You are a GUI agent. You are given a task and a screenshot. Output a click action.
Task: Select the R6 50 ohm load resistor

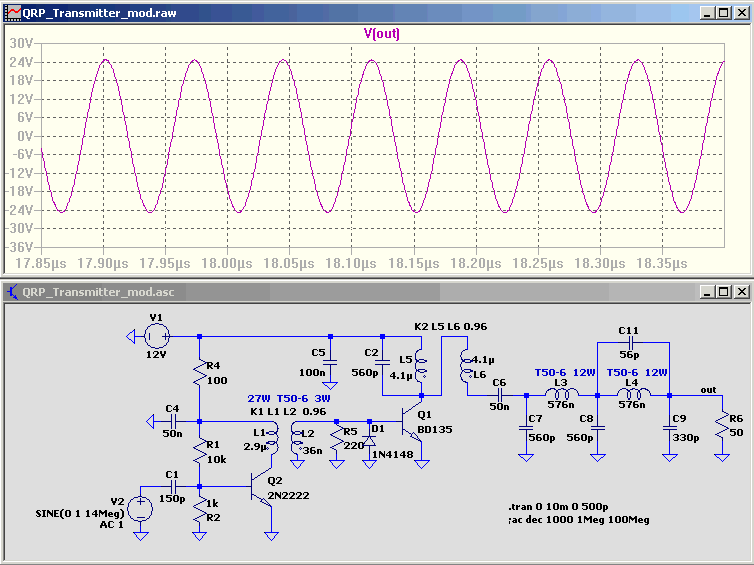[720, 423]
